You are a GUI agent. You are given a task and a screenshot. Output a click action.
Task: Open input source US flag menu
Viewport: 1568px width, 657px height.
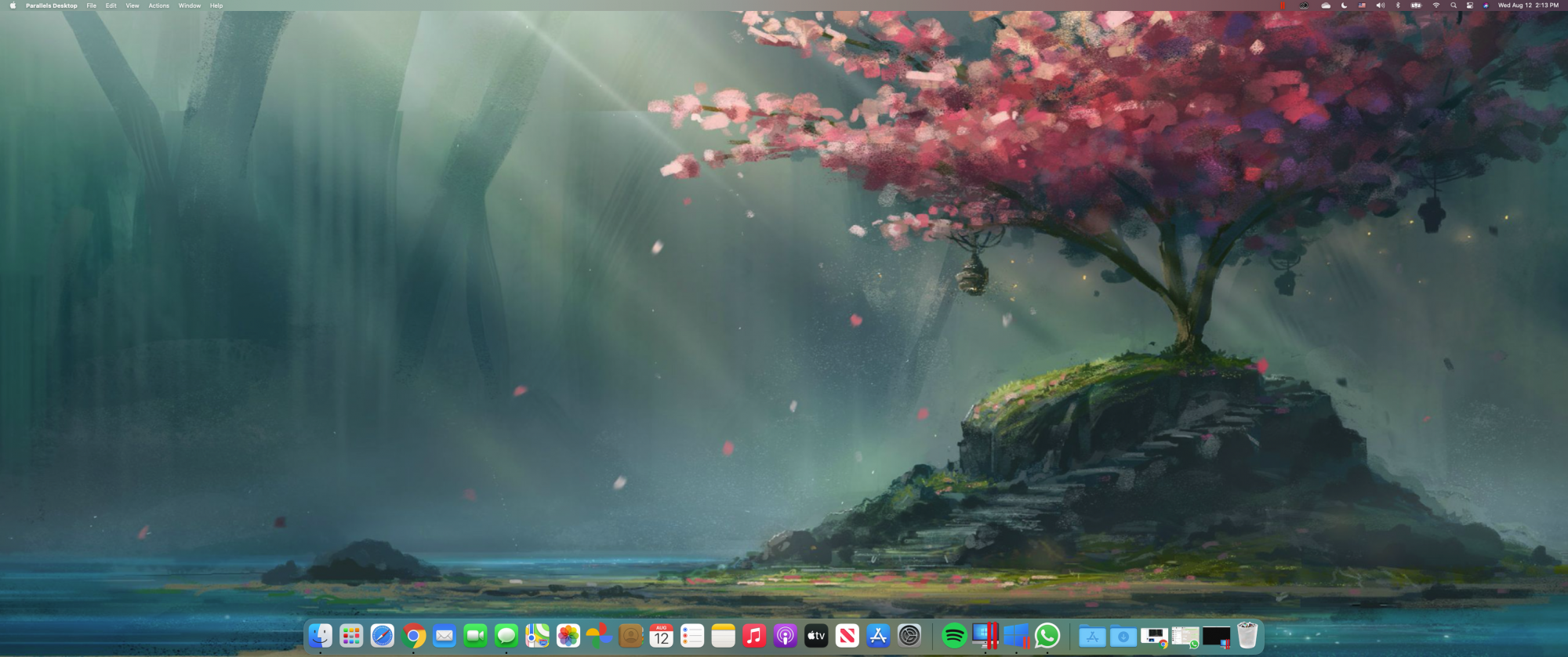pos(1363,5)
